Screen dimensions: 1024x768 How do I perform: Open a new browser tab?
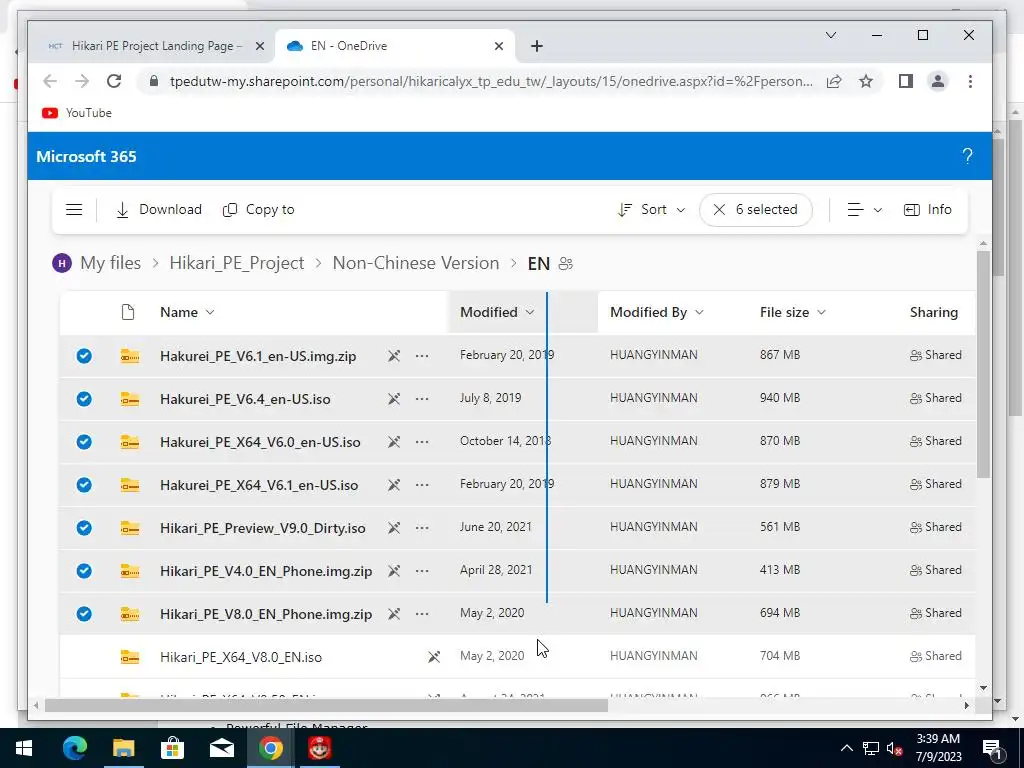coord(537,46)
